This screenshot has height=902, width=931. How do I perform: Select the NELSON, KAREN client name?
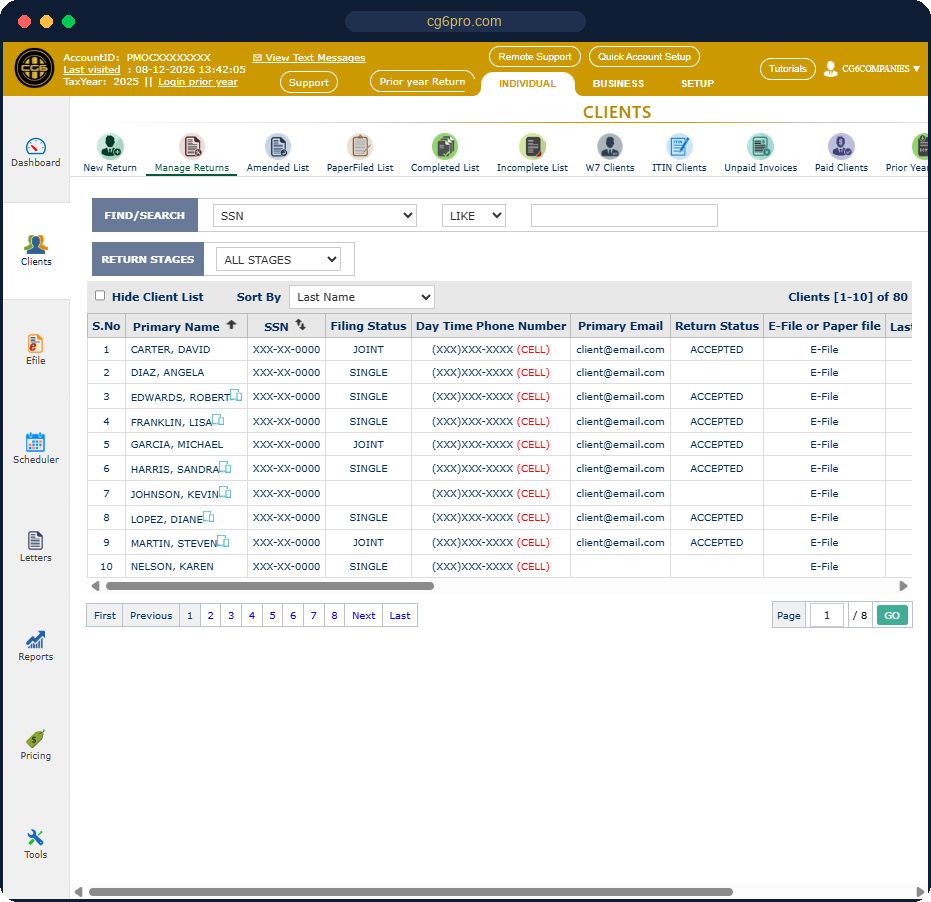click(172, 566)
